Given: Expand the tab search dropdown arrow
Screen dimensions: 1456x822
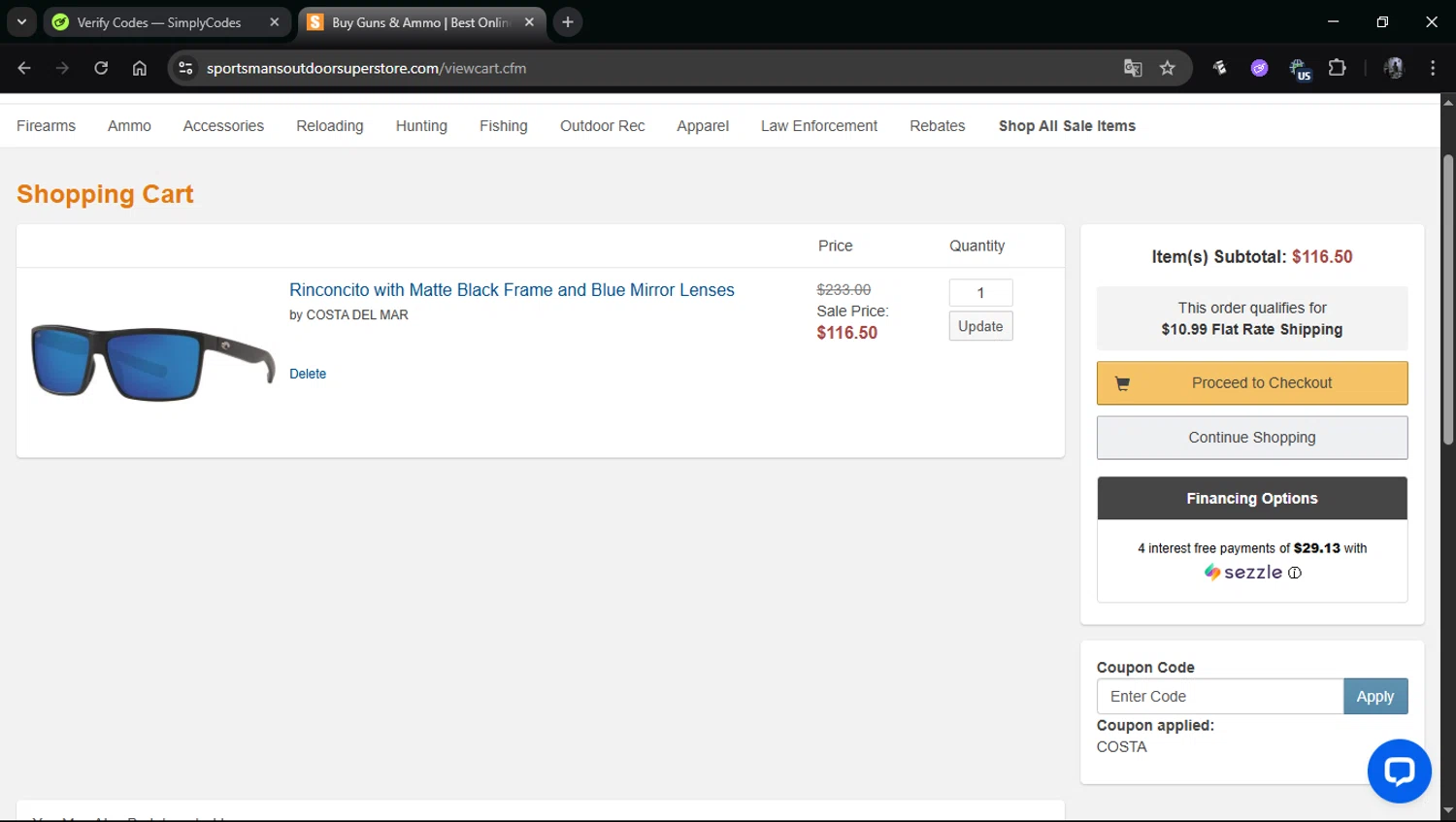Looking at the screenshot, I should coord(21,21).
